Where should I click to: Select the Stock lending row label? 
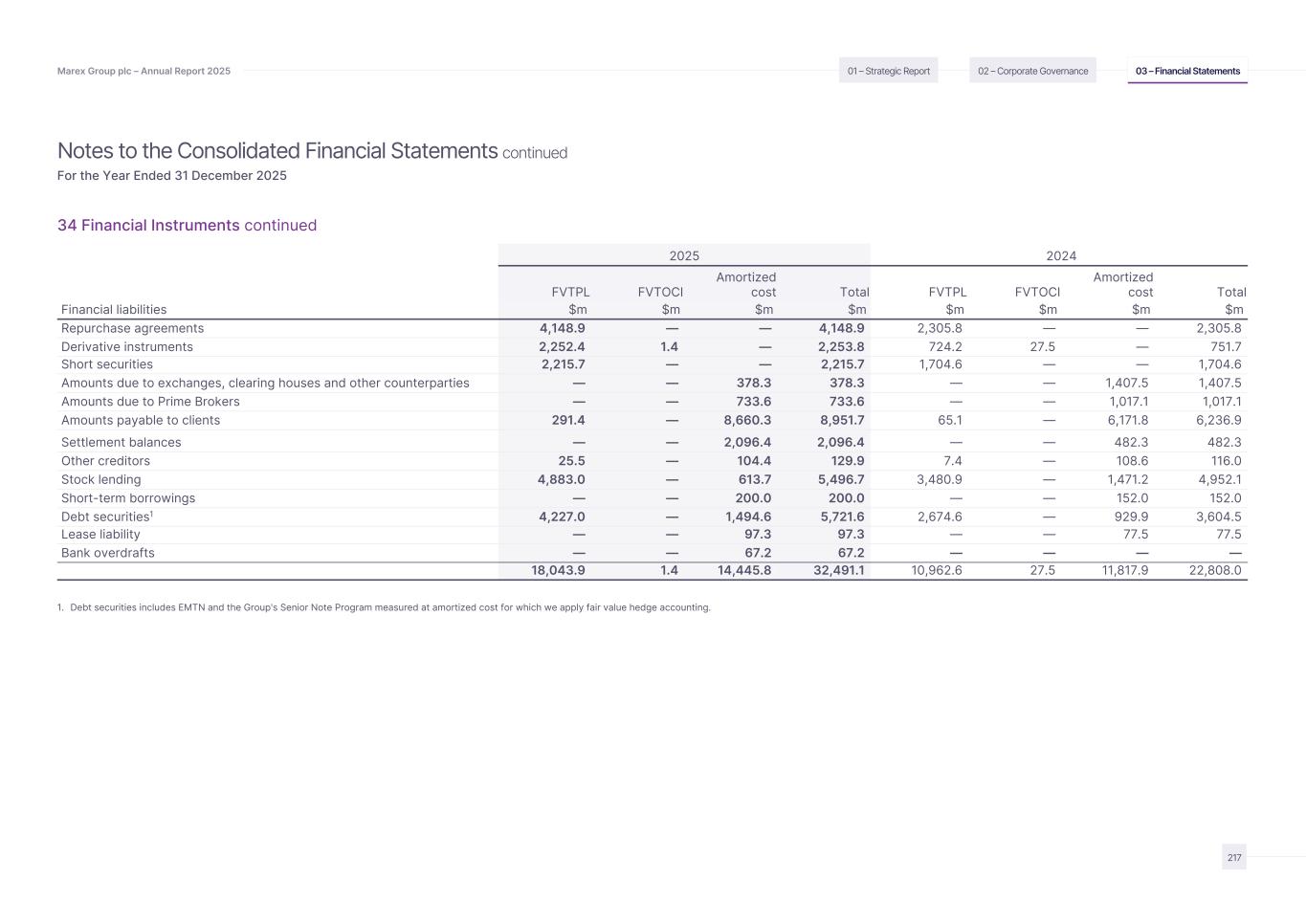(100, 479)
